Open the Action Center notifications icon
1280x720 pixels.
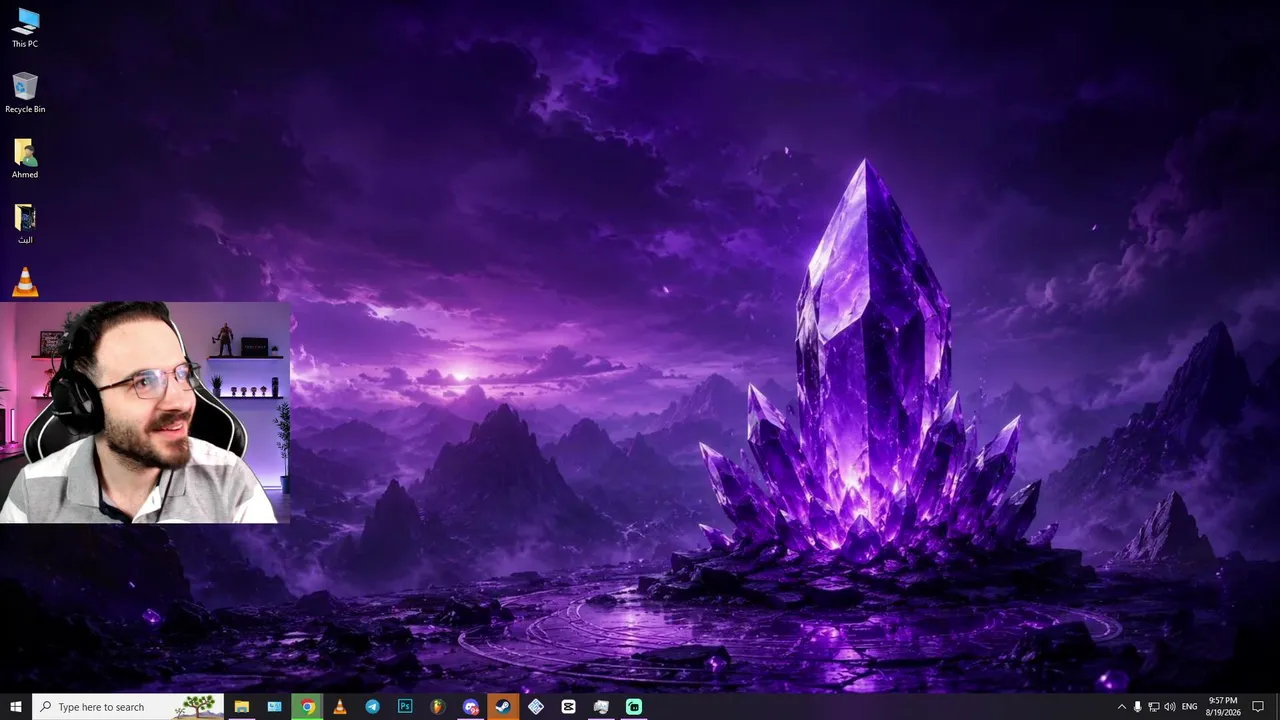tap(1259, 707)
